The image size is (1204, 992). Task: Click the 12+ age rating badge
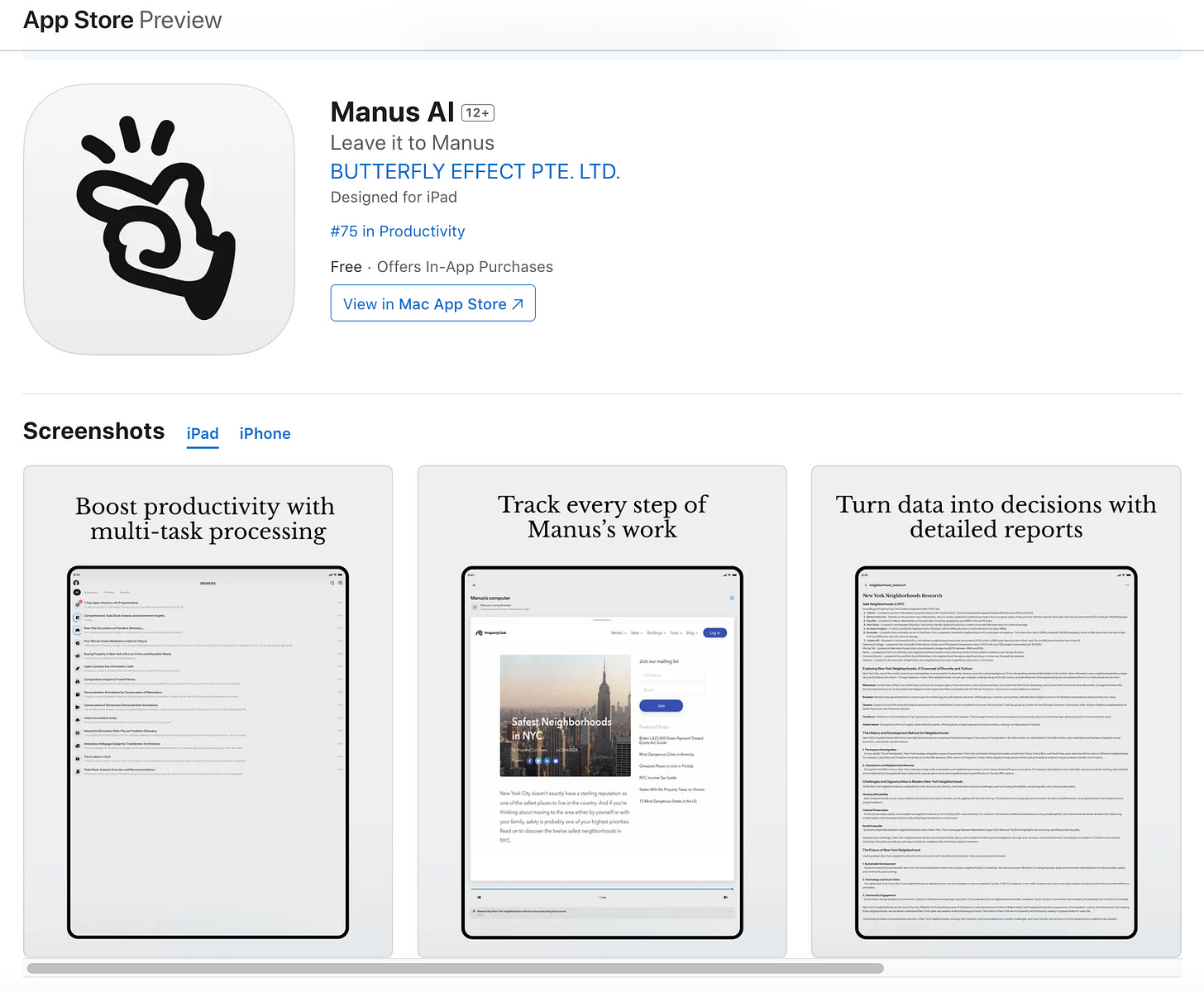click(477, 112)
